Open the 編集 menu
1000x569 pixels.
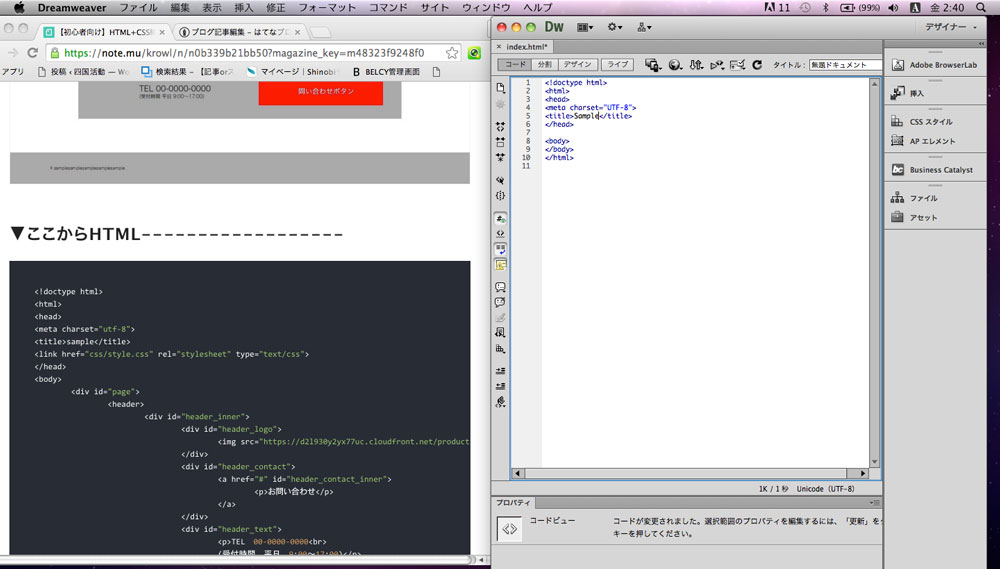click(x=180, y=8)
